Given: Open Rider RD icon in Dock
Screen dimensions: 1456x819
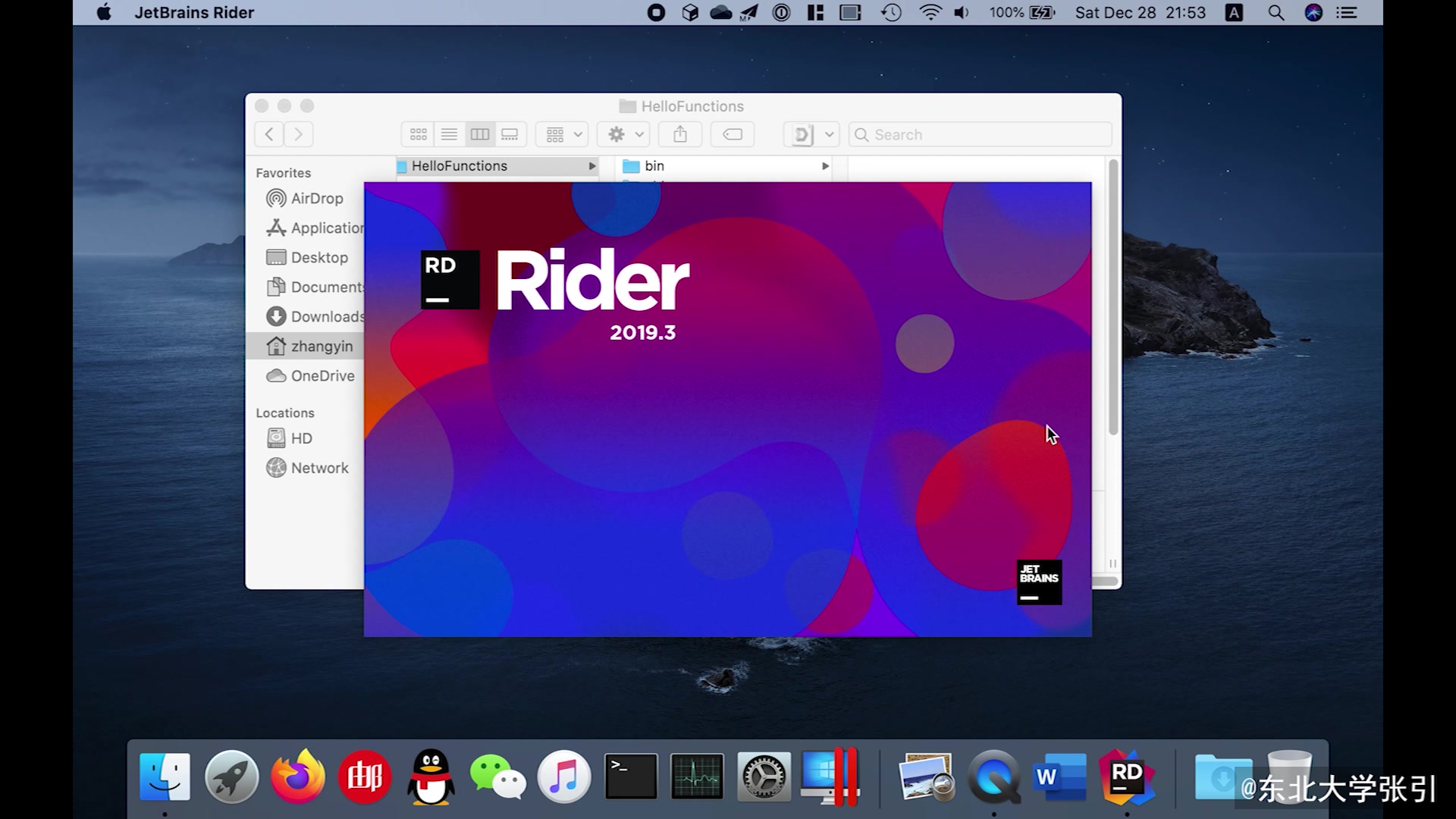Looking at the screenshot, I should coord(1127,777).
